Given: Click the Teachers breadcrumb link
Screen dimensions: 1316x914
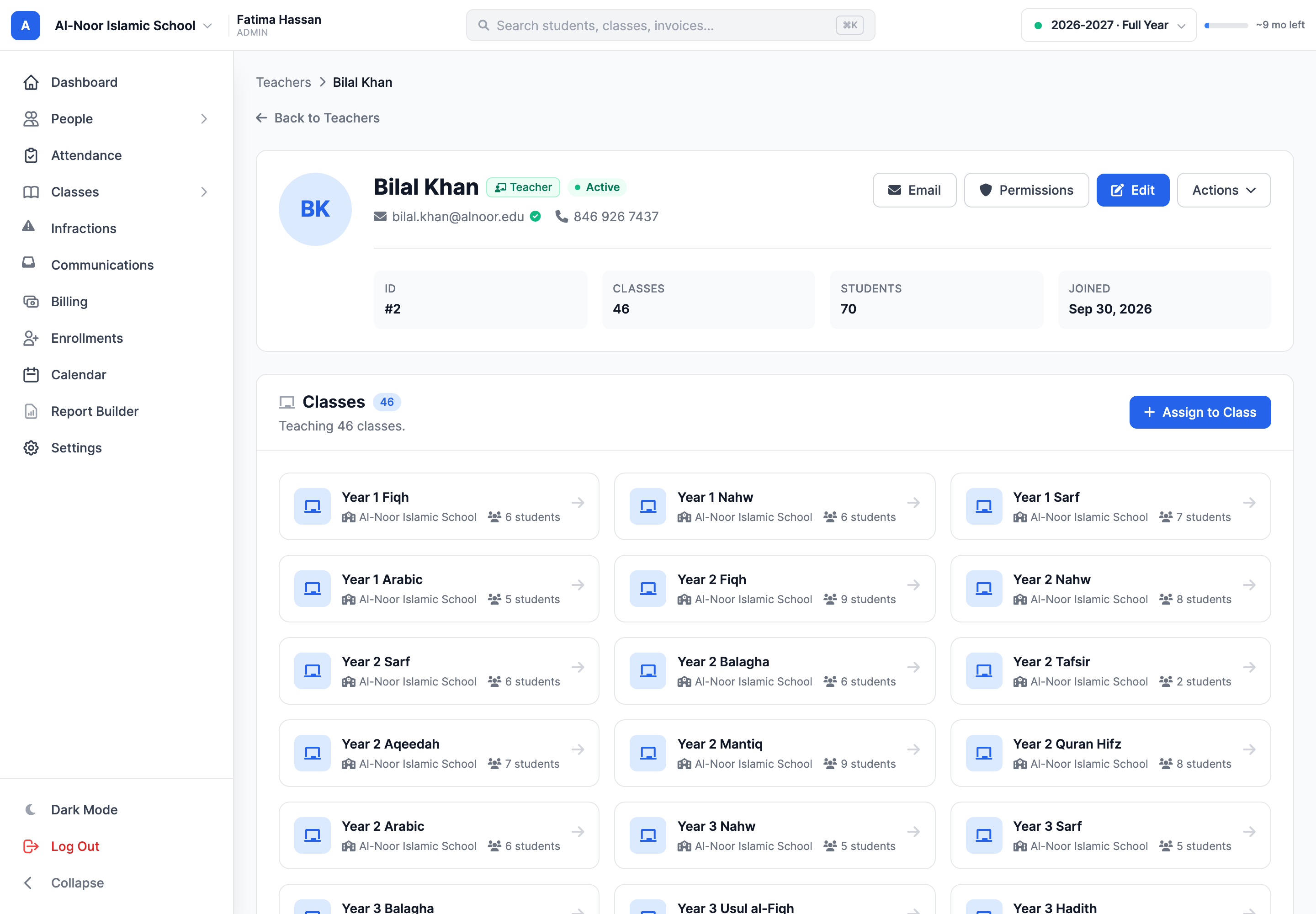Looking at the screenshot, I should click(283, 82).
